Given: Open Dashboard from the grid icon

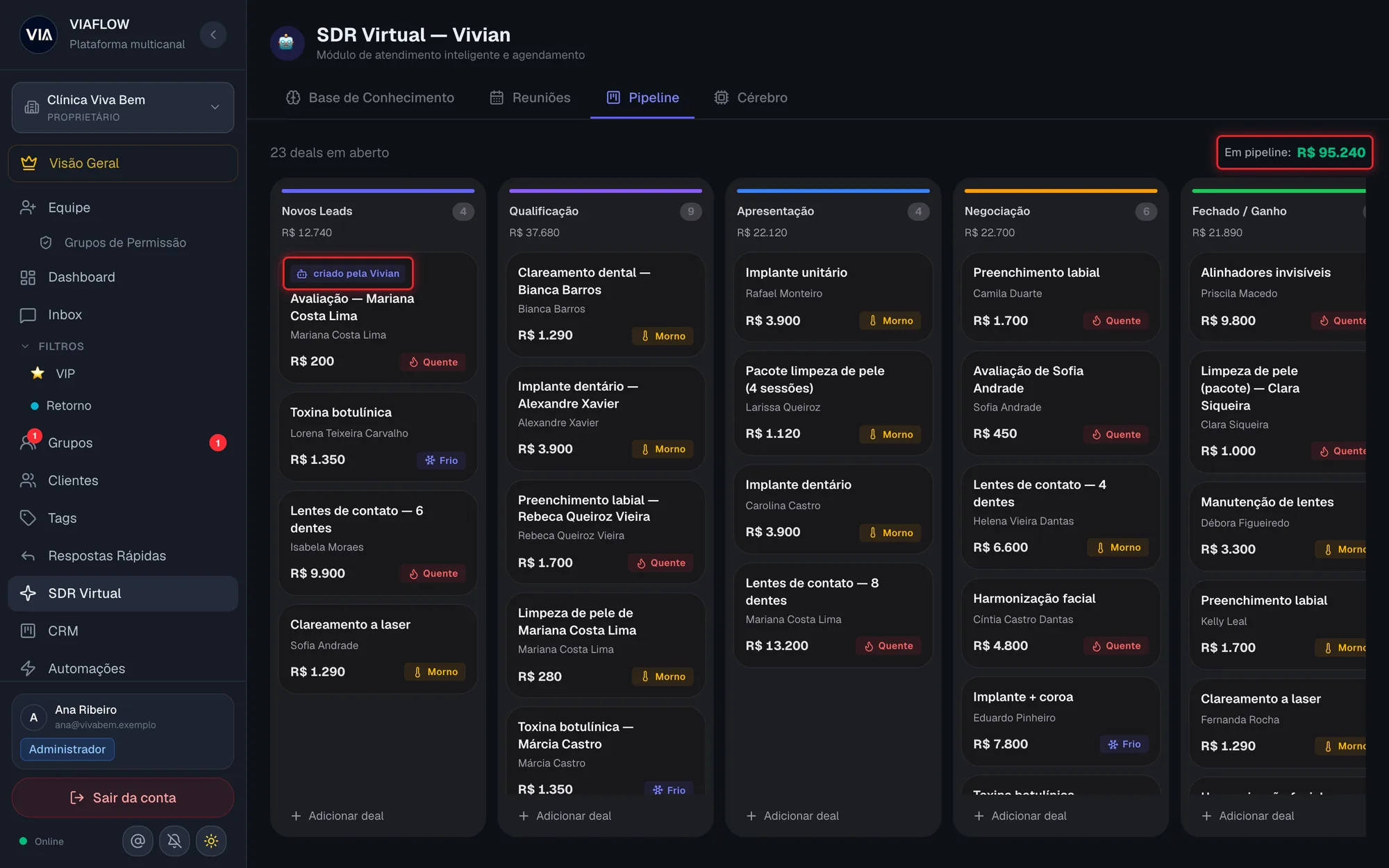Looking at the screenshot, I should tap(28, 277).
